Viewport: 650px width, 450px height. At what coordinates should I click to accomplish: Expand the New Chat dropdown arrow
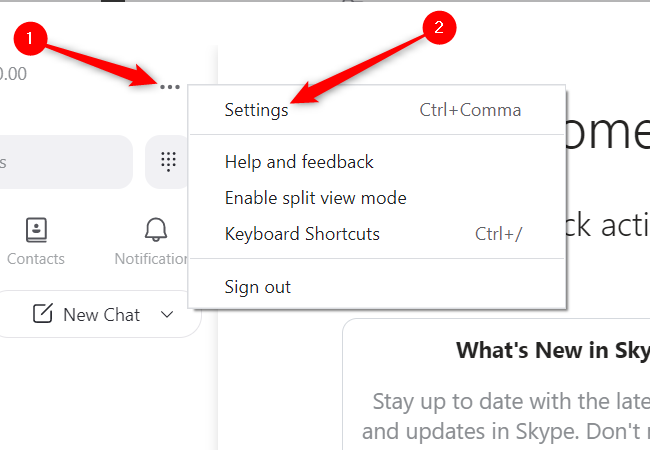coord(167,314)
